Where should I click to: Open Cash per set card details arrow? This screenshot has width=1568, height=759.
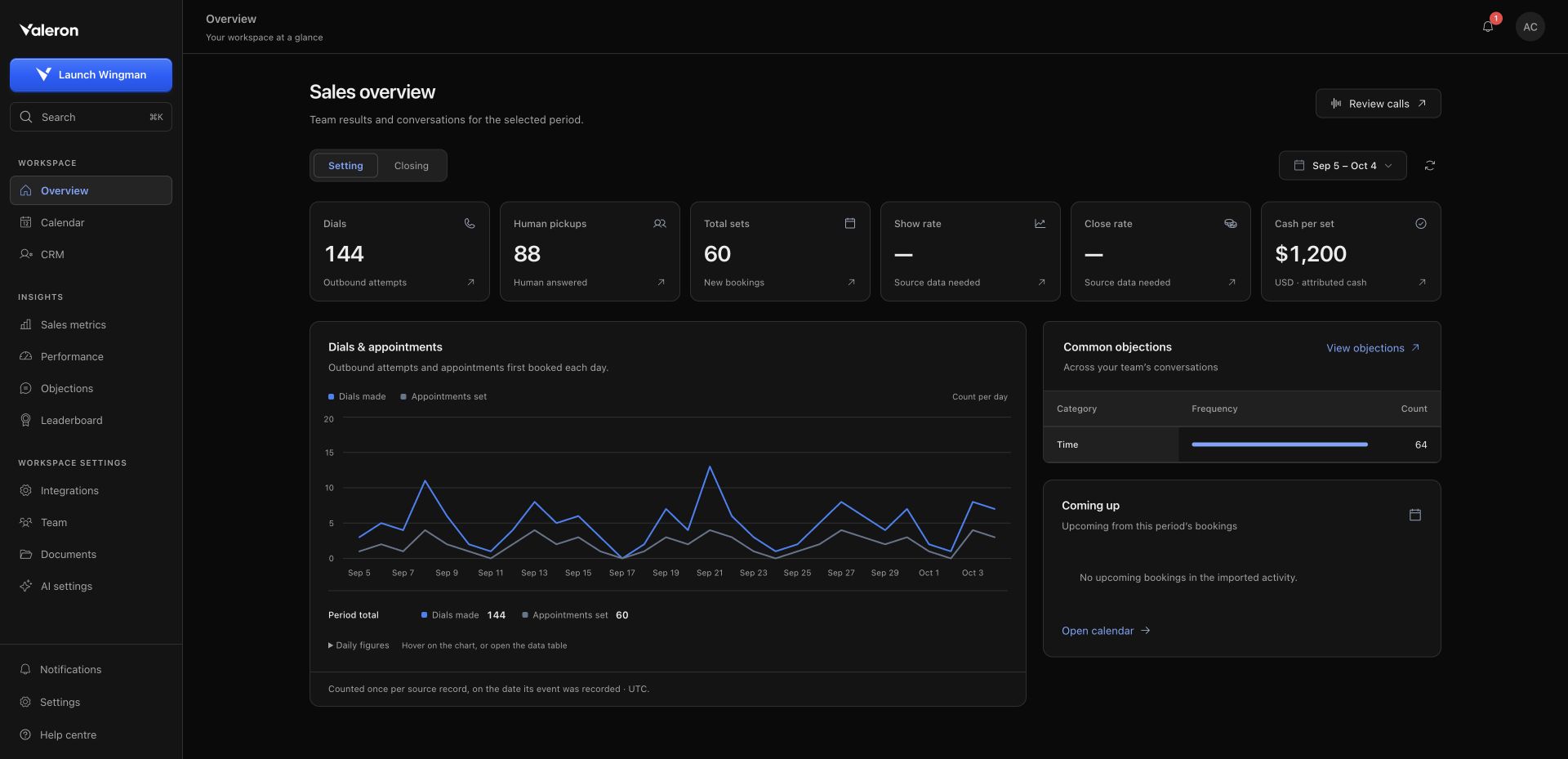[1422, 283]
